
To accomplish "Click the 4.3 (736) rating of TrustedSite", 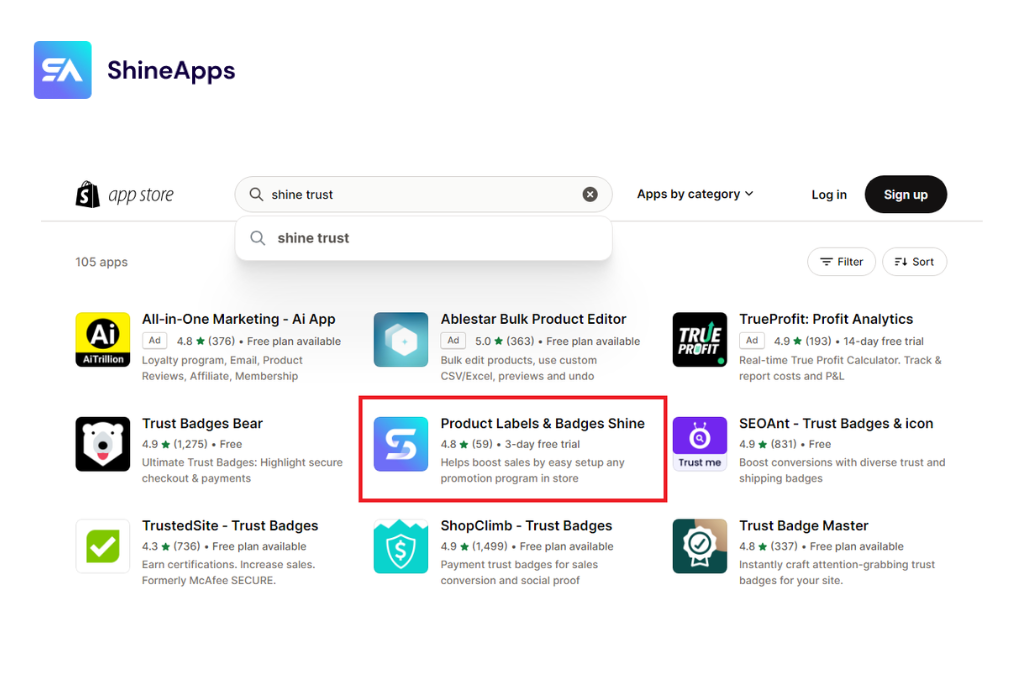I will (x=171, y=547).
